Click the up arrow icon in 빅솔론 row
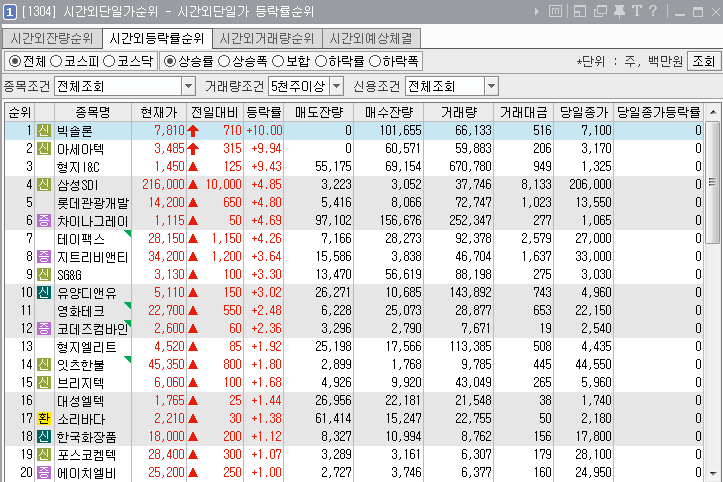 pos(193,131)
